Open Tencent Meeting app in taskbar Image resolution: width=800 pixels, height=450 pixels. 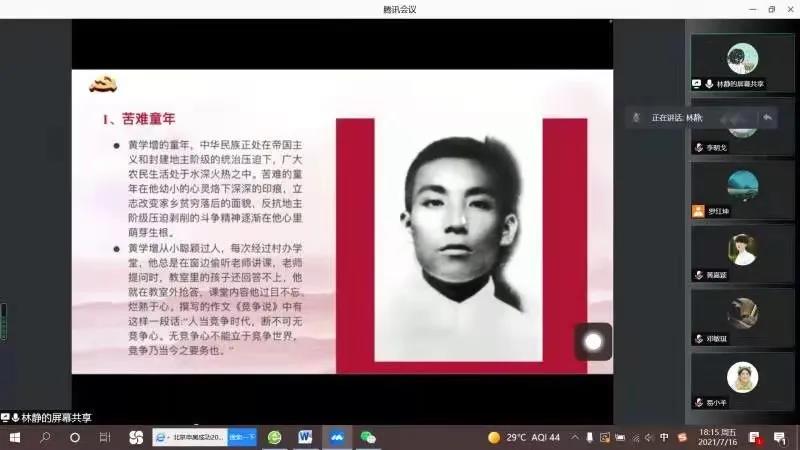tap(336, 438)
